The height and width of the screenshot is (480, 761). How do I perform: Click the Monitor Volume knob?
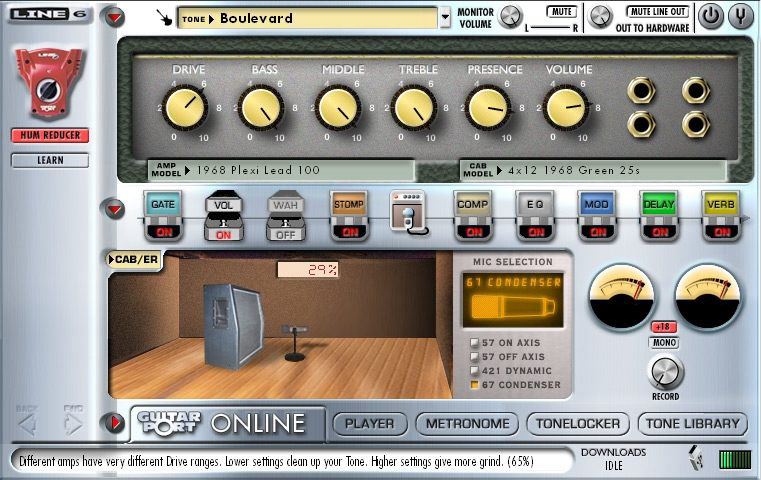coord(511,17)
